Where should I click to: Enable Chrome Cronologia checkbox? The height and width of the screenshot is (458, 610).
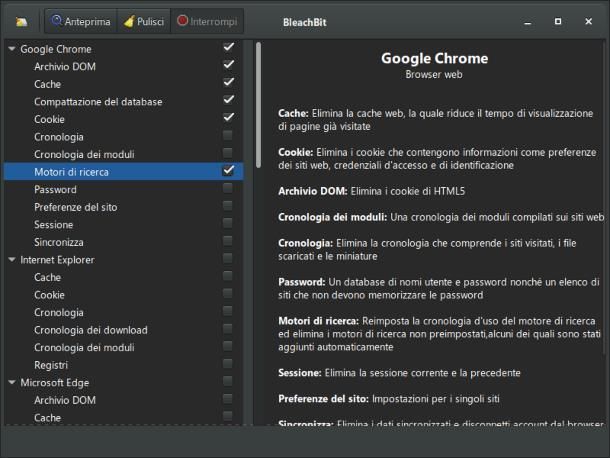pyautogui.click(x=228, y=135)
